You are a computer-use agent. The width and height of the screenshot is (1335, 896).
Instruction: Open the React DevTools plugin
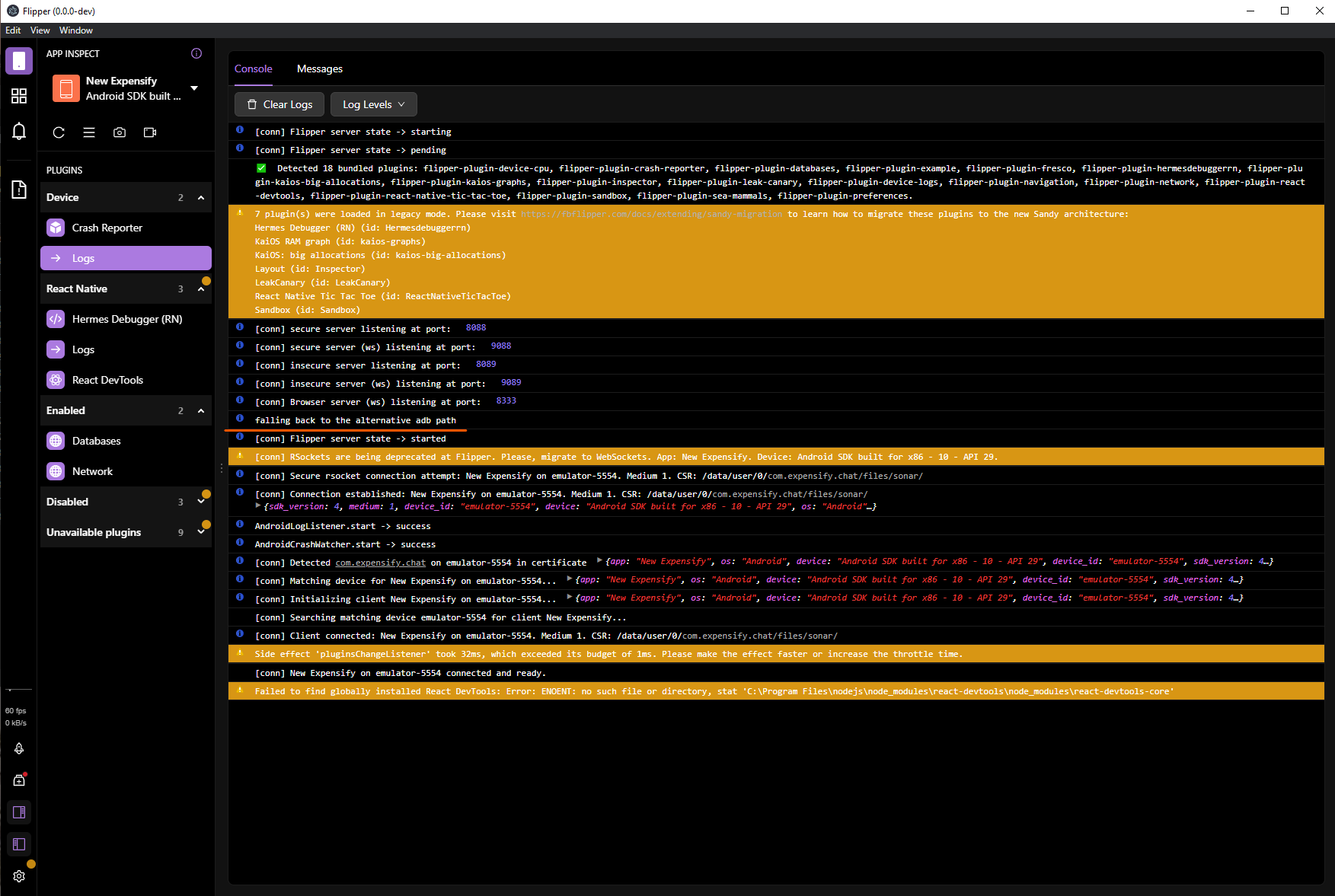[x=126, y=380]
